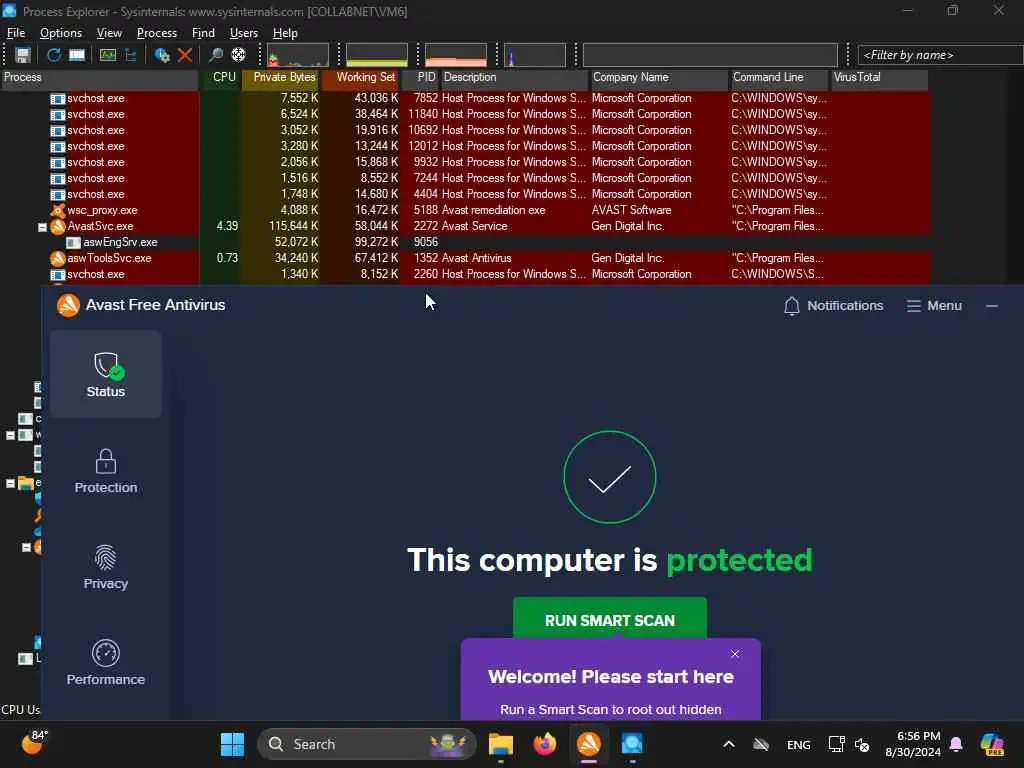Open Windows Start button
Viewport: 1024px width, 768px height.
(232, 744)
